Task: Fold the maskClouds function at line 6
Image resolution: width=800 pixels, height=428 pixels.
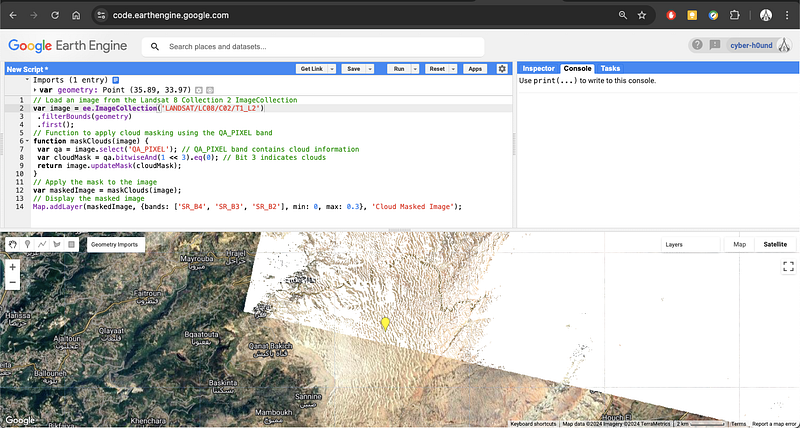Action: pos(27,141)
